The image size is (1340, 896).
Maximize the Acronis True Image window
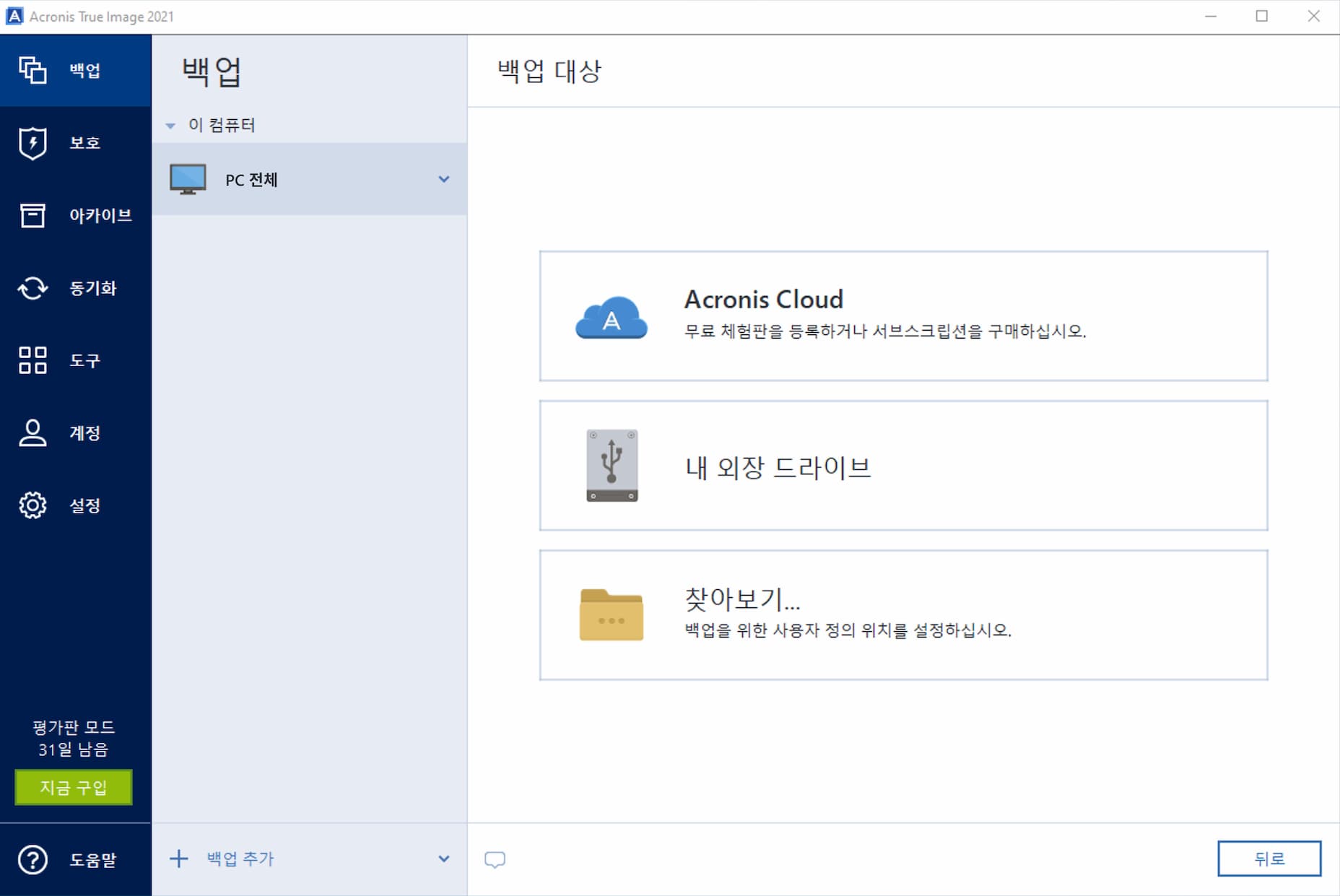(1262, 16)
